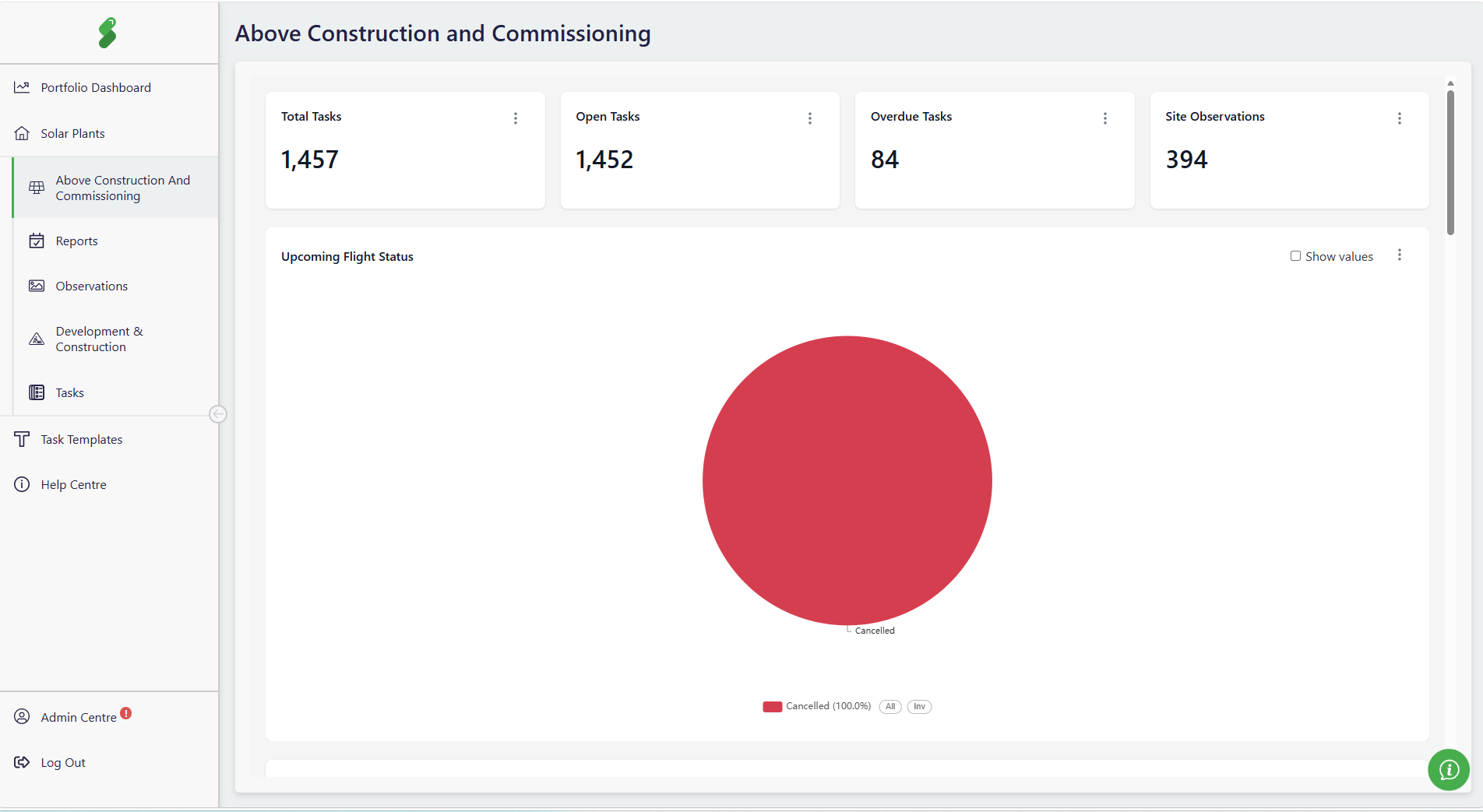This screenshot has width=1483, height=812.
Task: Click the Reports calendar icon
Action: coord(37,241)
